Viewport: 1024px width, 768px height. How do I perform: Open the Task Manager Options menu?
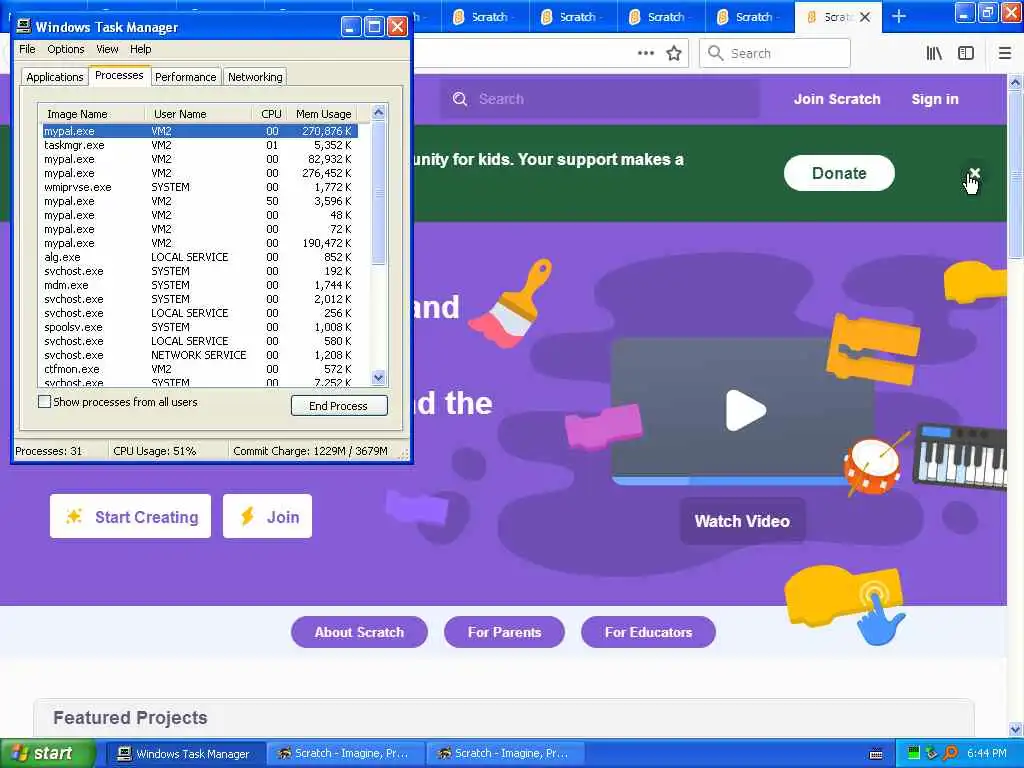[x=65, y=49]
